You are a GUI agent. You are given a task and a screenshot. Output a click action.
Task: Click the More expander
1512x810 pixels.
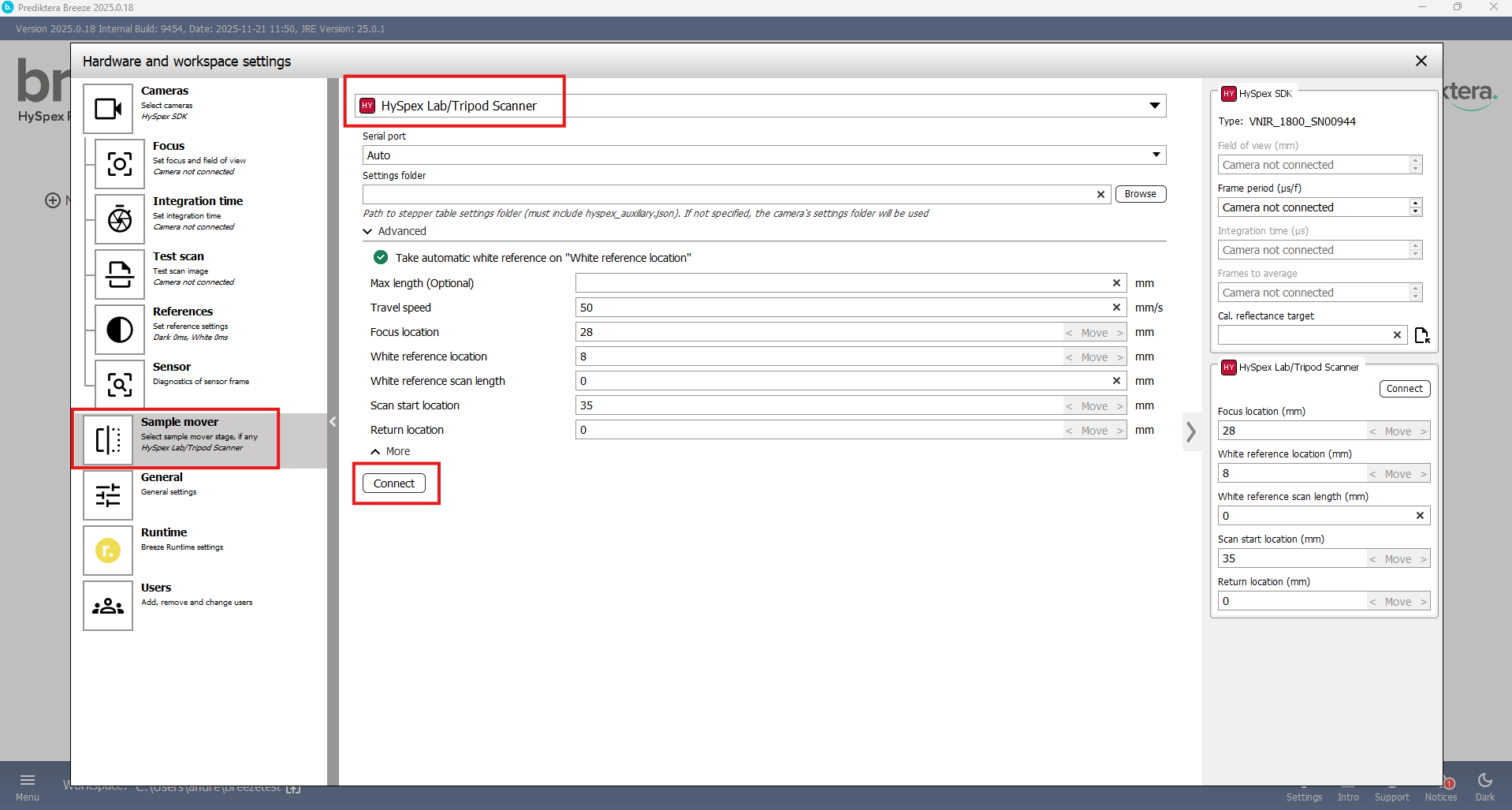(x=390, y=451)
